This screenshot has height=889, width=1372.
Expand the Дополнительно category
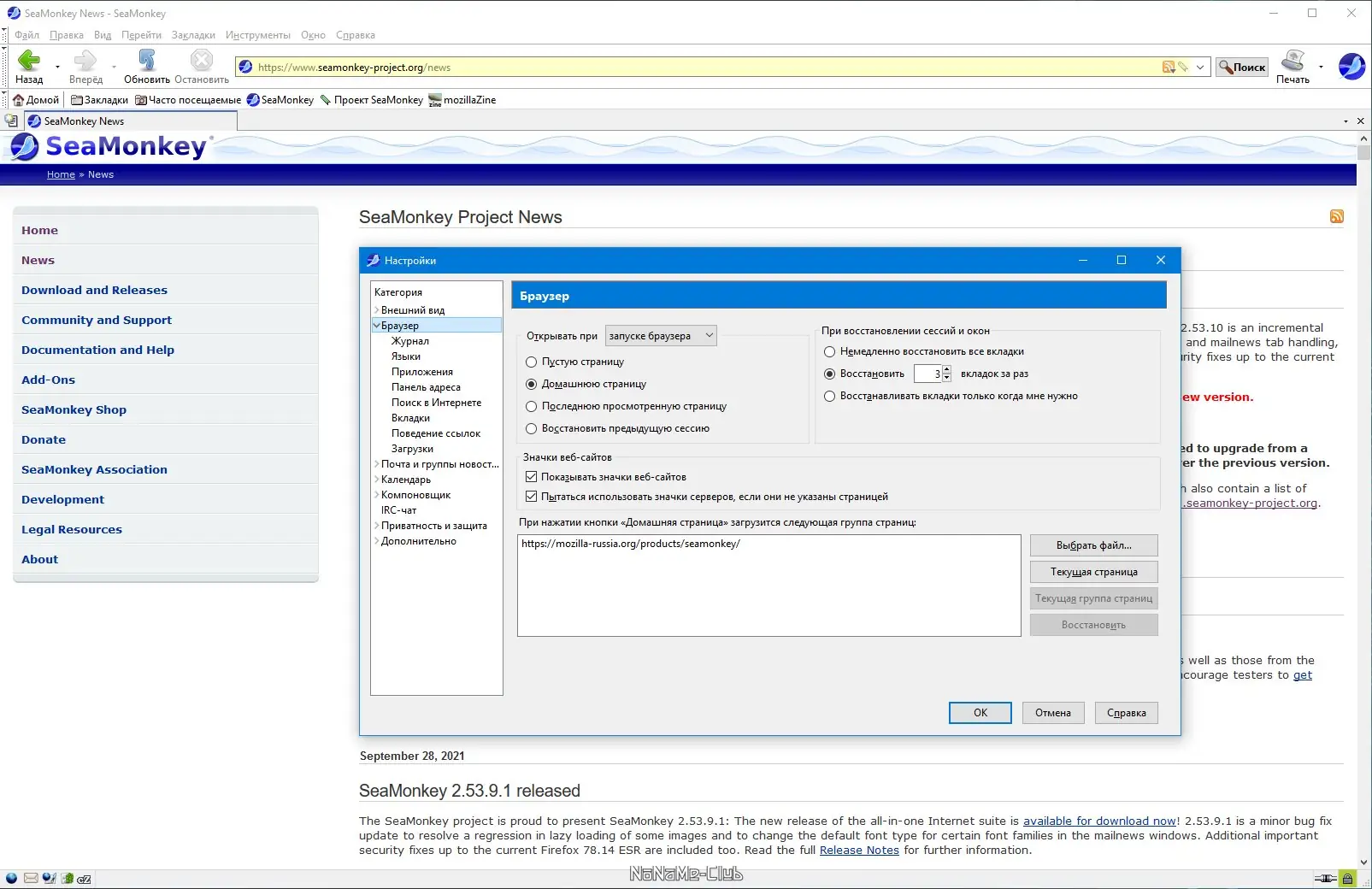click(377, 541)
